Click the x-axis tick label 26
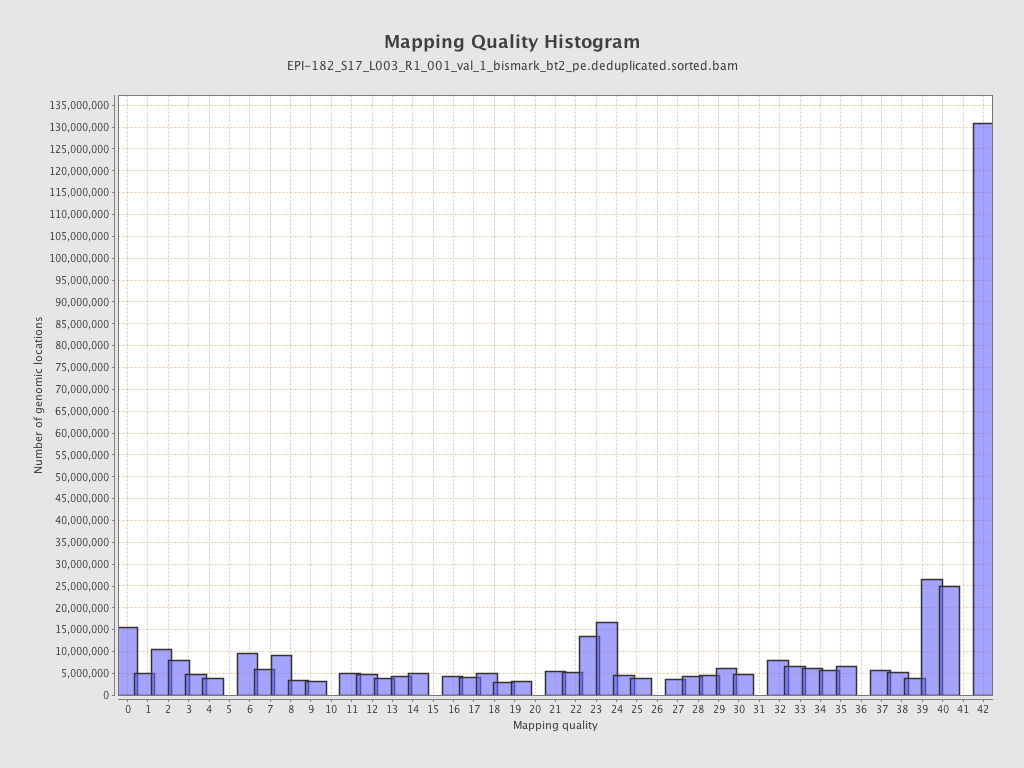Viewport: 1024px width, 768px height. [x=657, y=709]
